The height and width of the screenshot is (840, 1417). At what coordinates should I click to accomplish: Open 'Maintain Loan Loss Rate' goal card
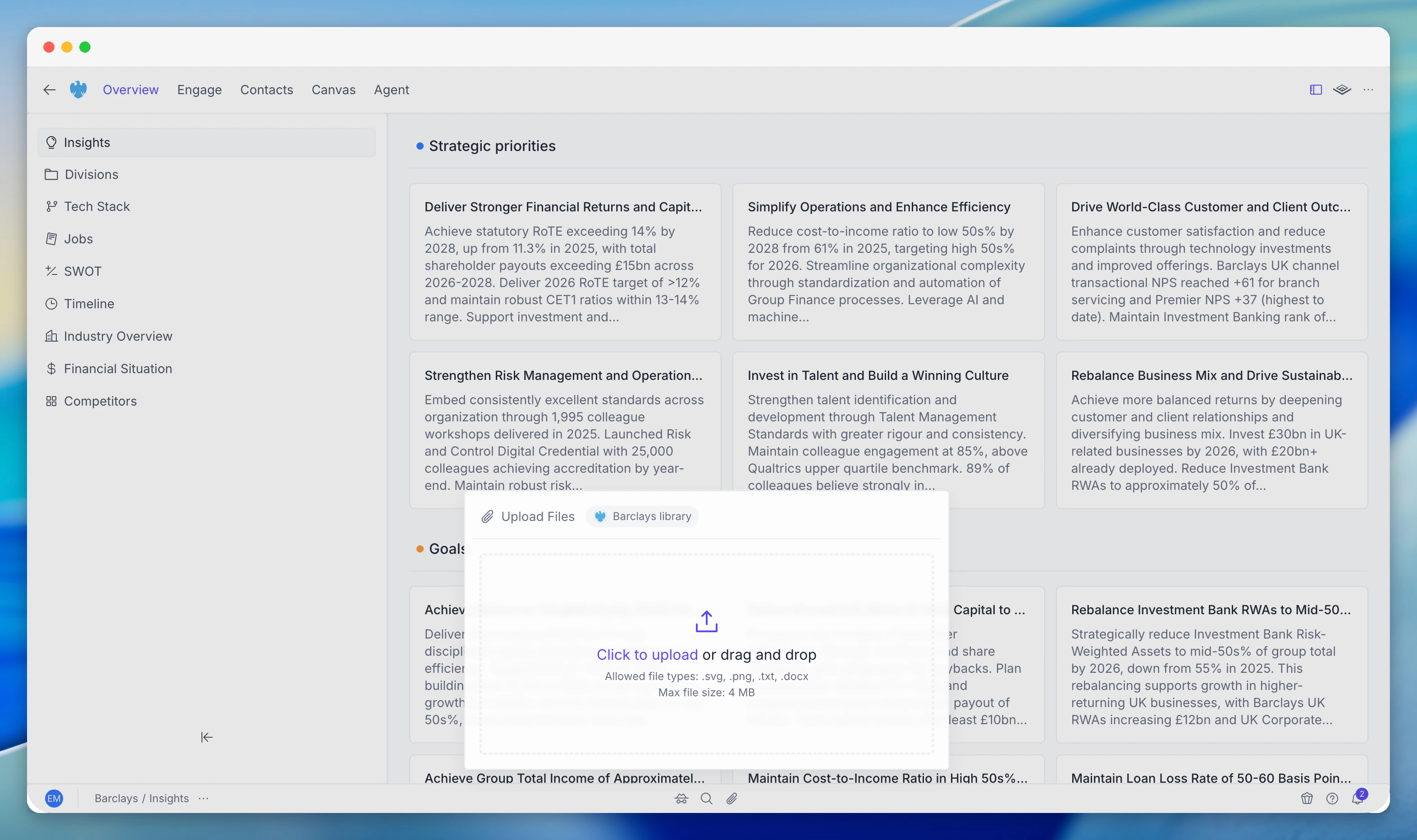coord(1211,770)
